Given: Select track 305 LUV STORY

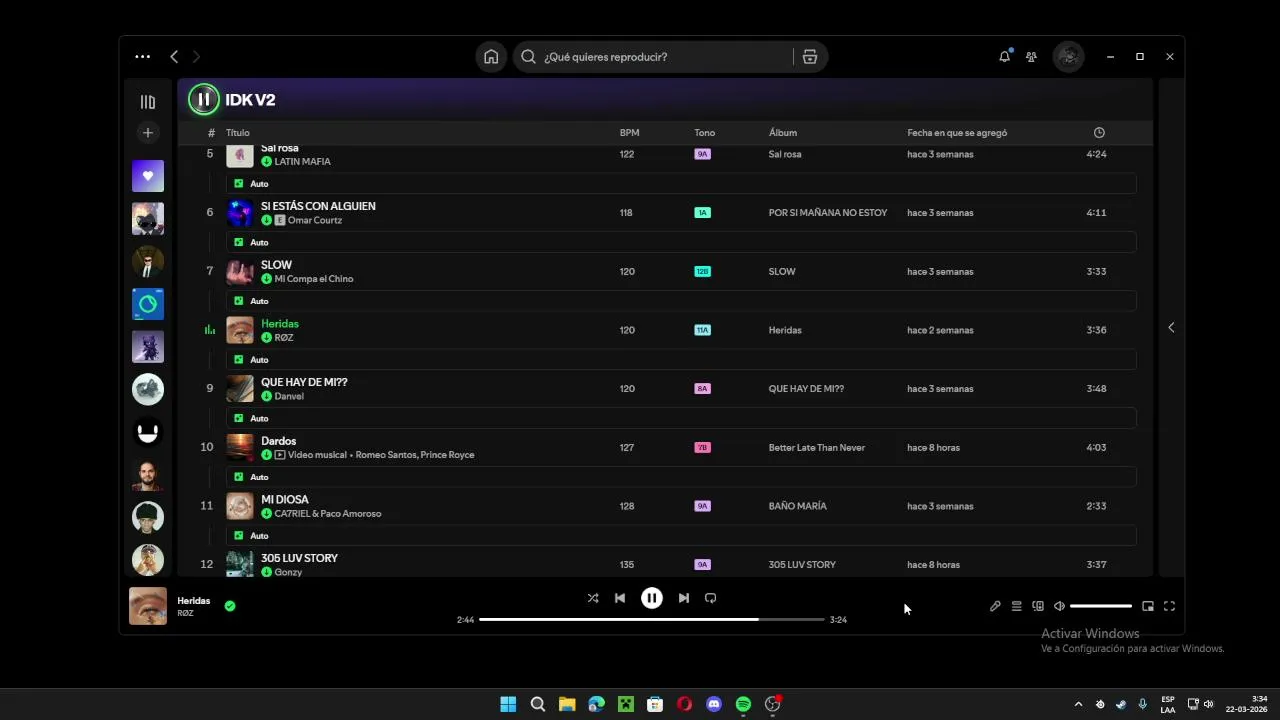Looking at the screenshot, I should pos(299,558).
